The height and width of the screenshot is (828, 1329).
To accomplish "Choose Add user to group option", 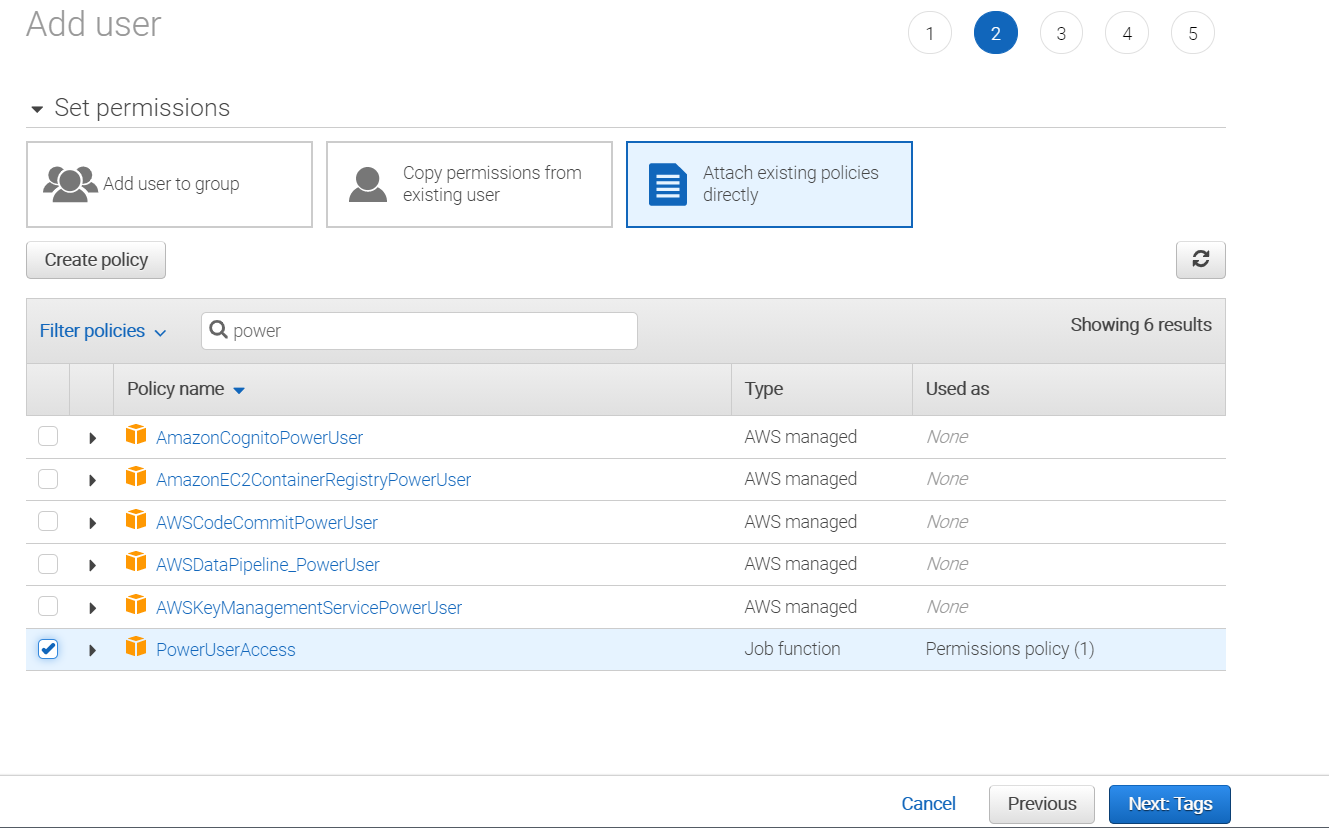I will 169,184.
